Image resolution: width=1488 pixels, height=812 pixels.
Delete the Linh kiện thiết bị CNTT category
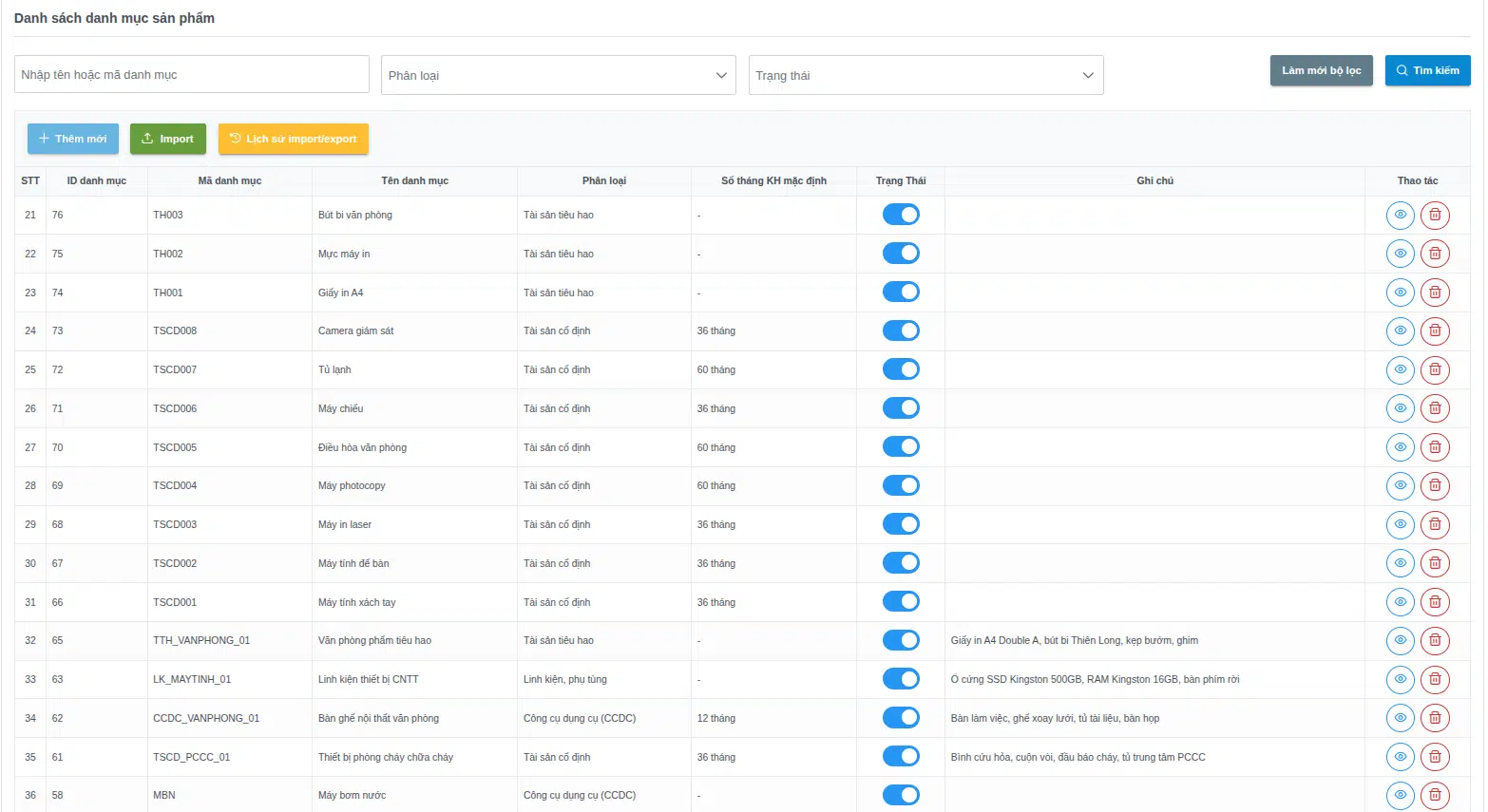pyautogui.click(x=1435, y=679)
